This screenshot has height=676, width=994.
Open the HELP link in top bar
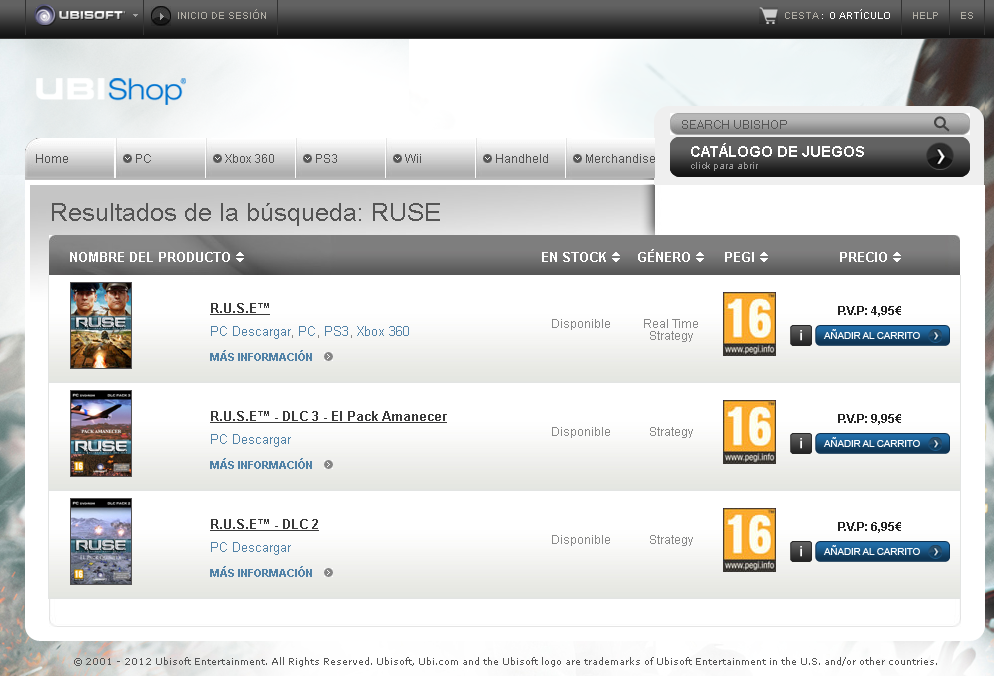point(925,15)
